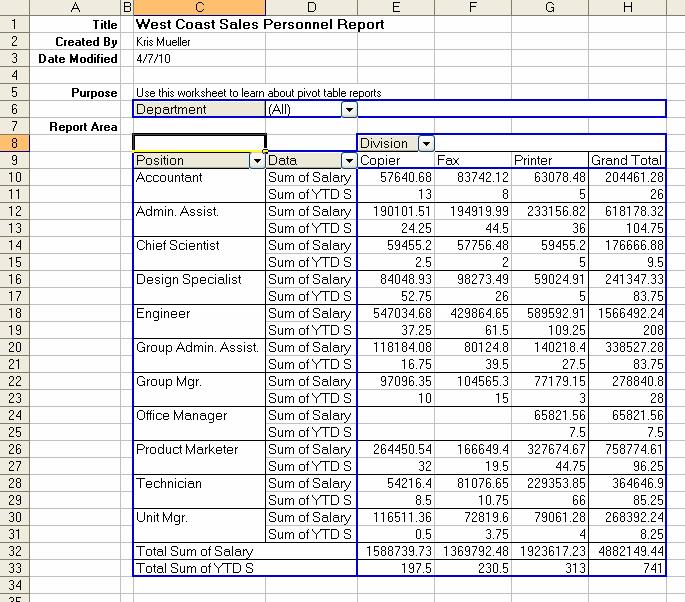
Task: Select column D header
Action: pos(311,7)
